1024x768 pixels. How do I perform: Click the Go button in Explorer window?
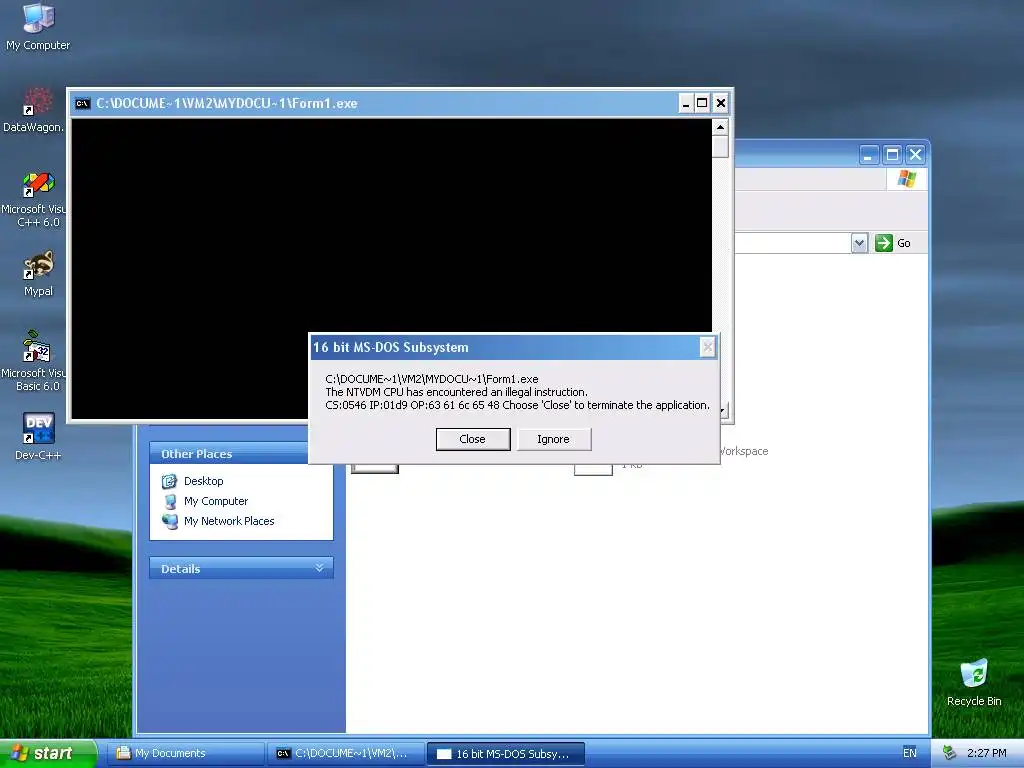[893, 243]
